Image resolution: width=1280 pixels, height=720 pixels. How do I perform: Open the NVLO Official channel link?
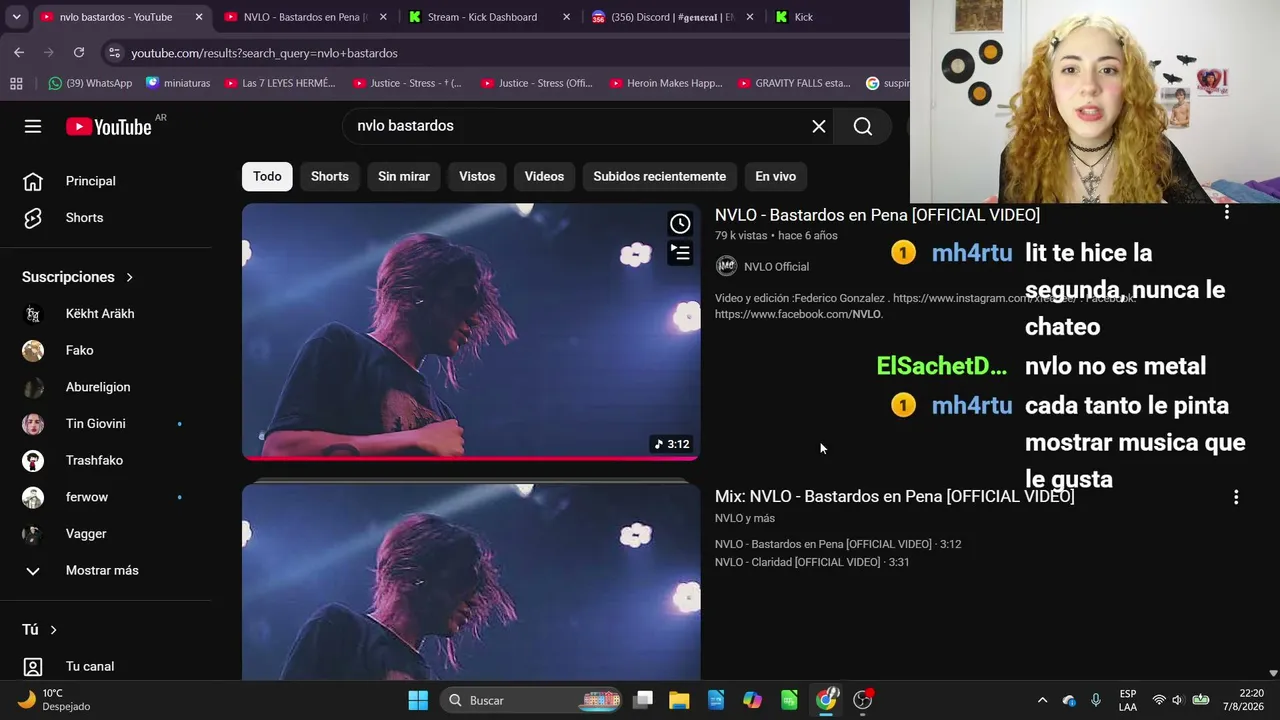pyautogui.click(x=777, y=267)
